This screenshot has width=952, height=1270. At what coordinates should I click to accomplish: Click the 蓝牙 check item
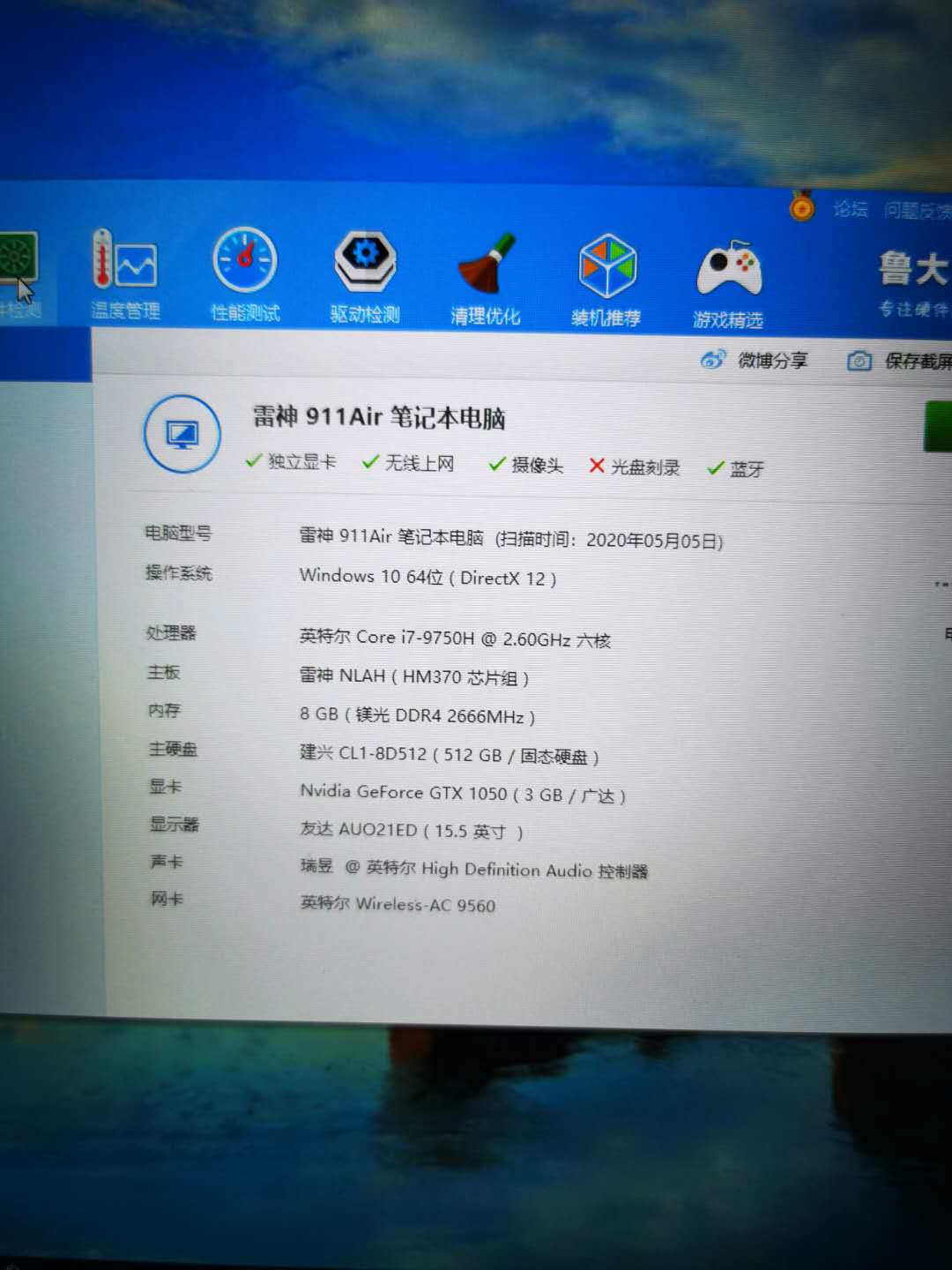(x=736, y=468)
